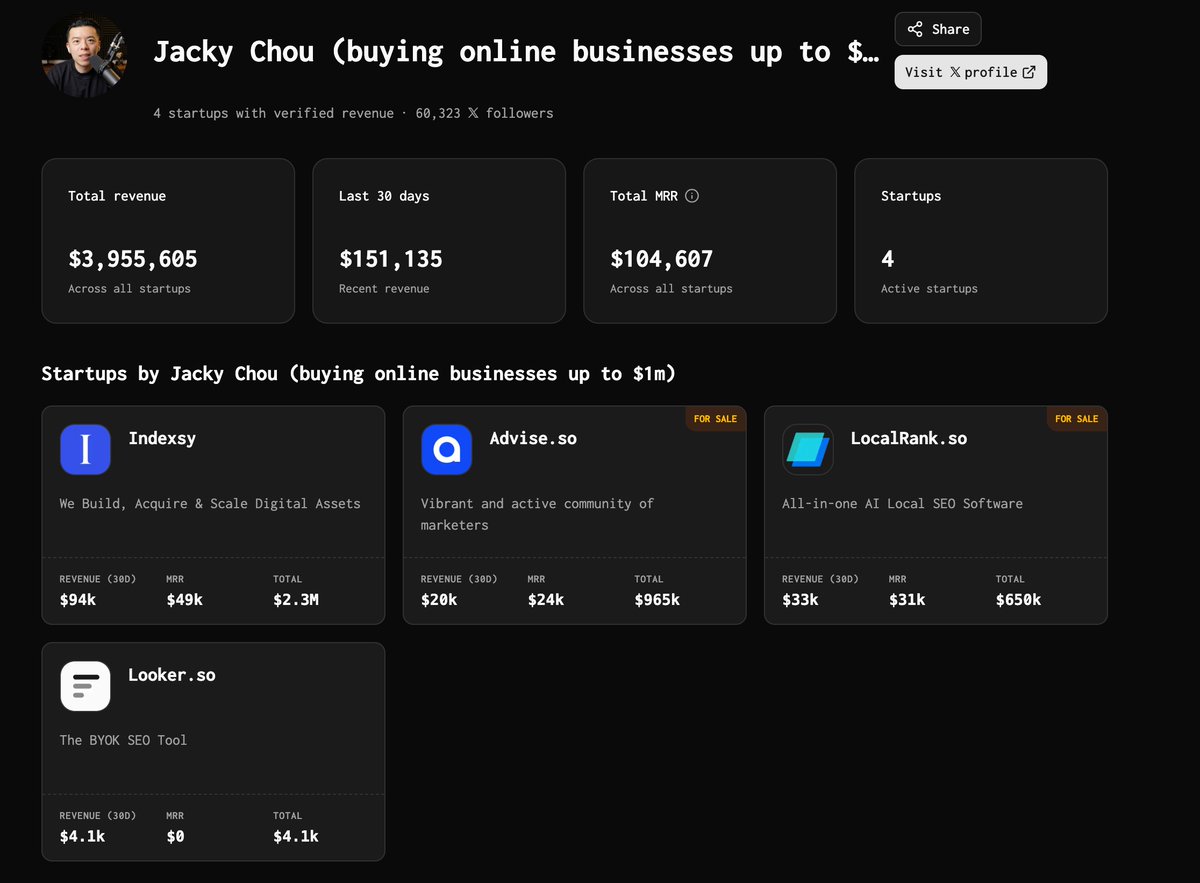This screenshot has width=1200, height=883.
Task: Open the Advise.so logo icon
Action: pyautogui.click(x=446, y=449)
